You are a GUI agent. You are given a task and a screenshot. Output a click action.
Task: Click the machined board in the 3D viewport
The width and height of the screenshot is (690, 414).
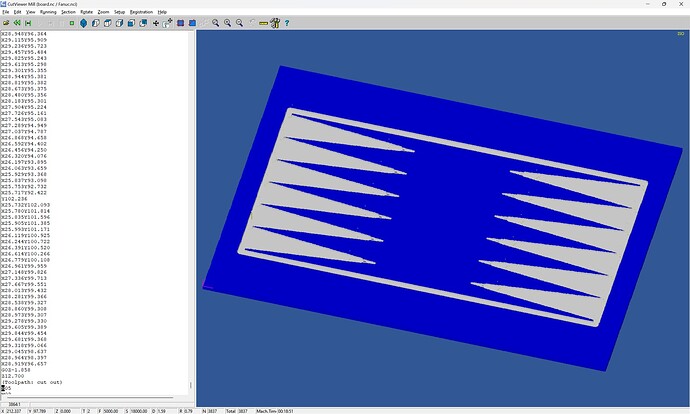(442, 218)
